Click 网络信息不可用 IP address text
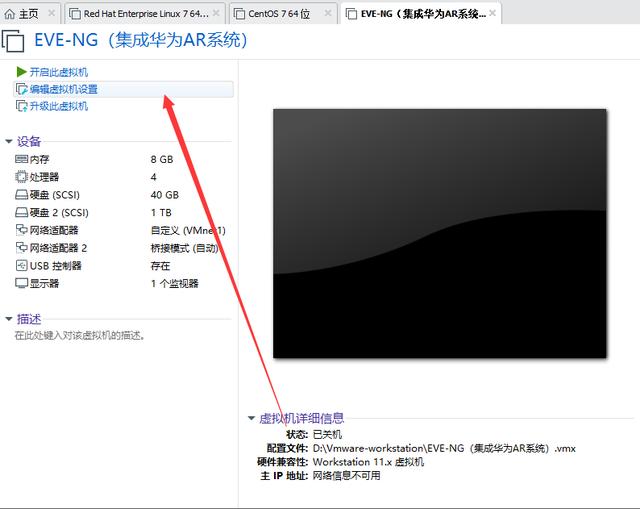This screenshot has width=640, height=509. (347, 476)
